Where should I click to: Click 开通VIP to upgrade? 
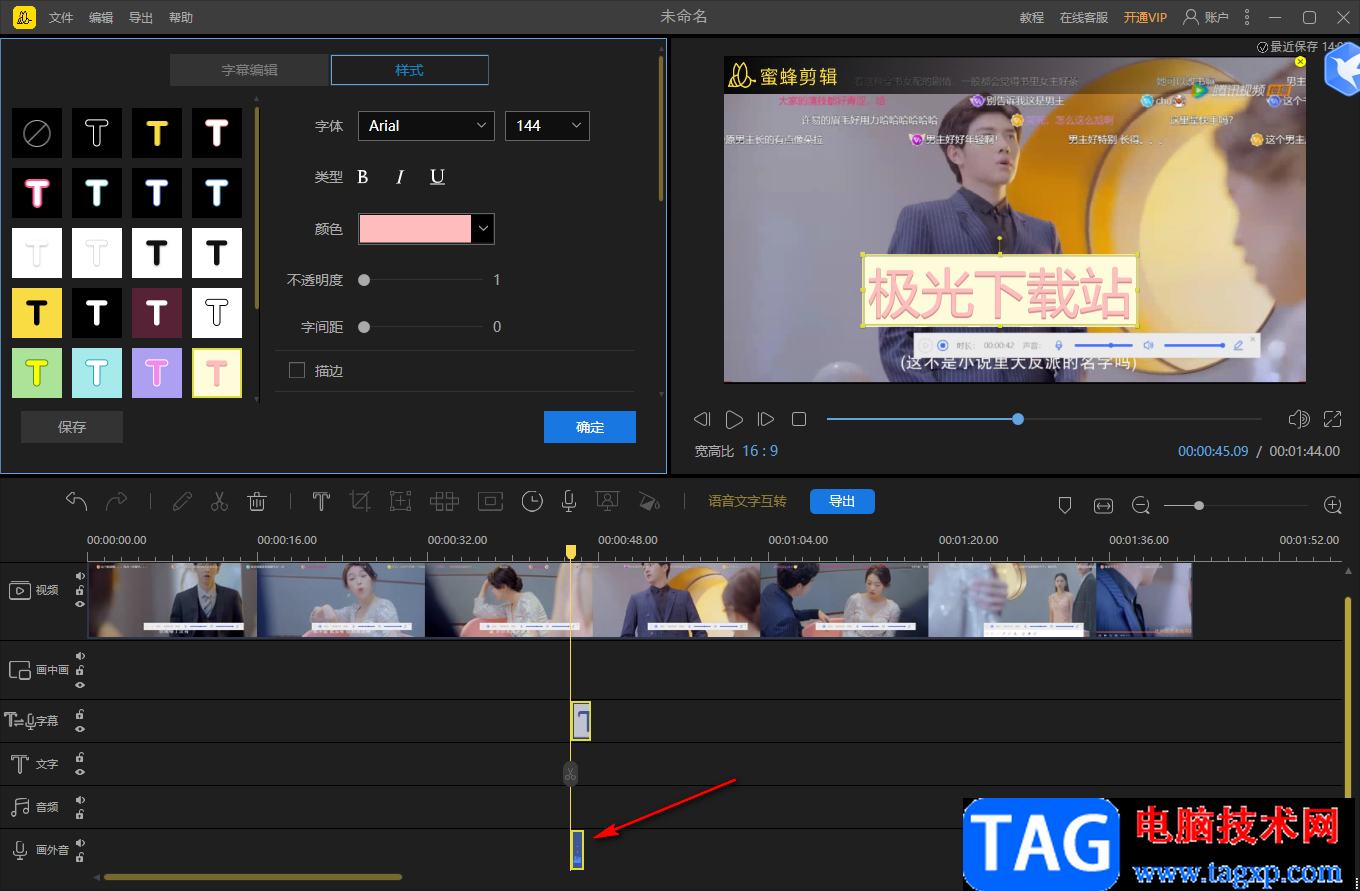click(x=1145, y=17)
